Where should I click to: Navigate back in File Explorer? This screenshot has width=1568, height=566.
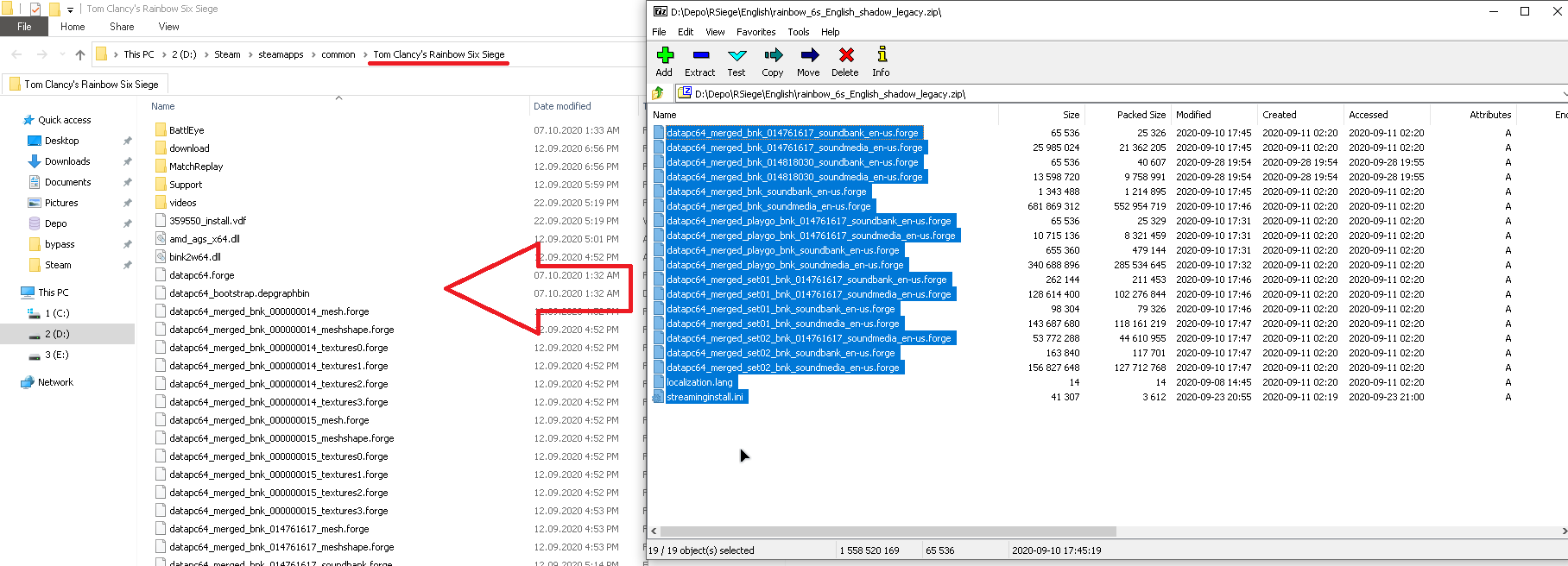pos(16,54)
